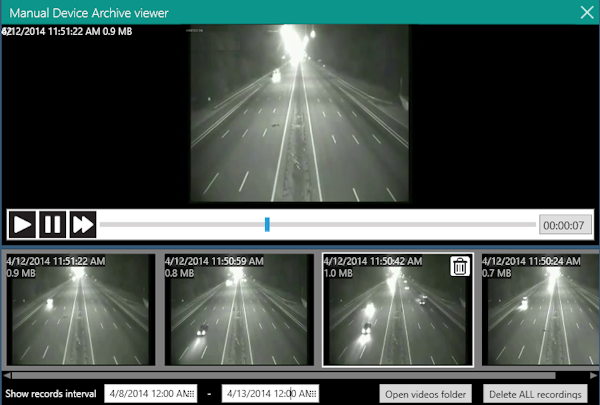Close the Manual Device Archive viewer
The width and height of the screenshot is (600, 405).
(x=586, y=12)
